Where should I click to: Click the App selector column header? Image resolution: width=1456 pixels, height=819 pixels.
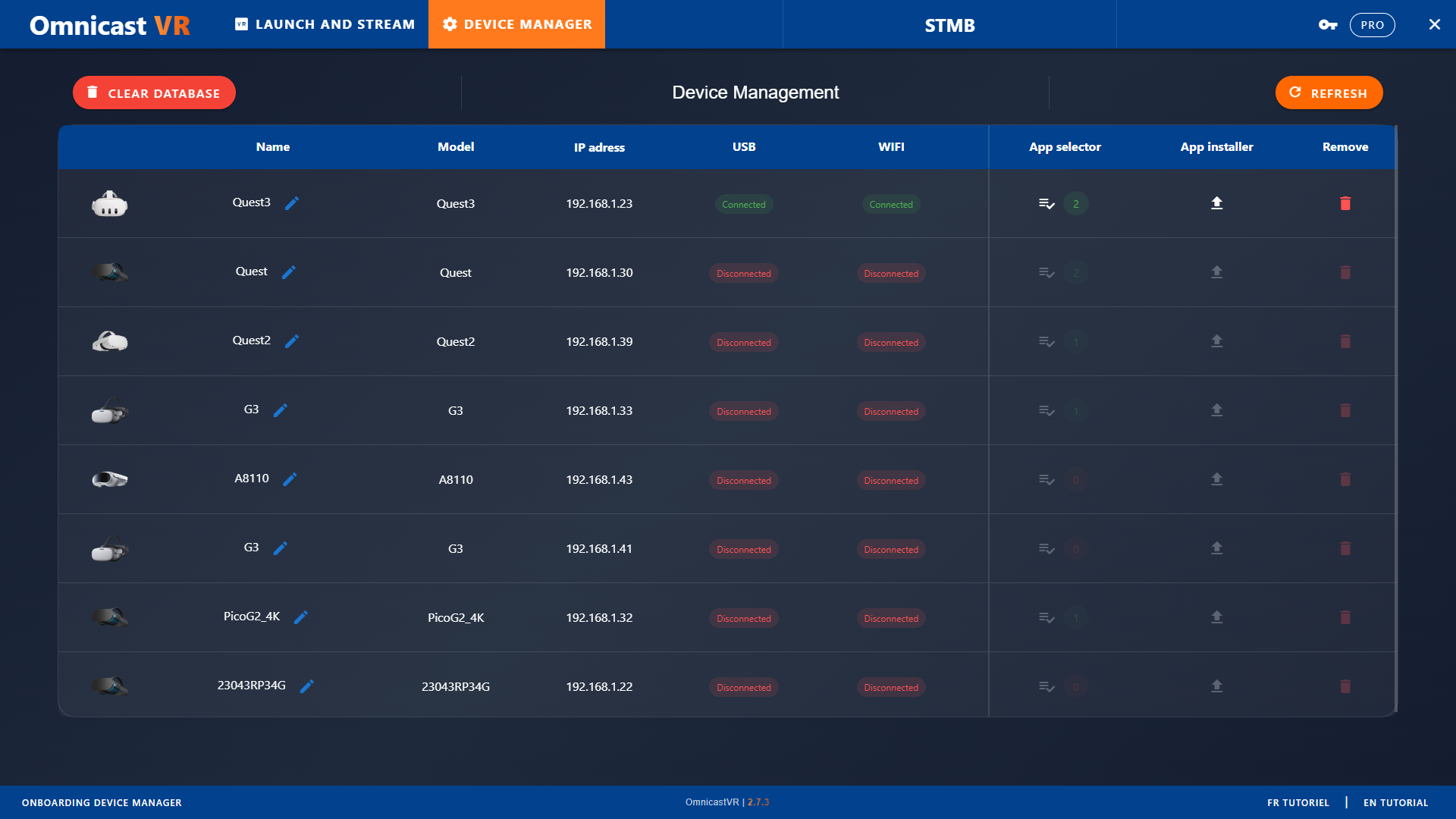tap(1065, 147)
